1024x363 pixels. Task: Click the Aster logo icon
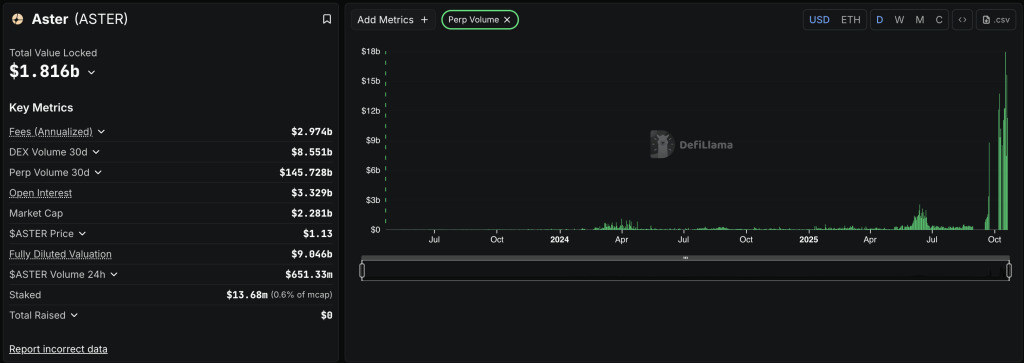click(18, 20)
